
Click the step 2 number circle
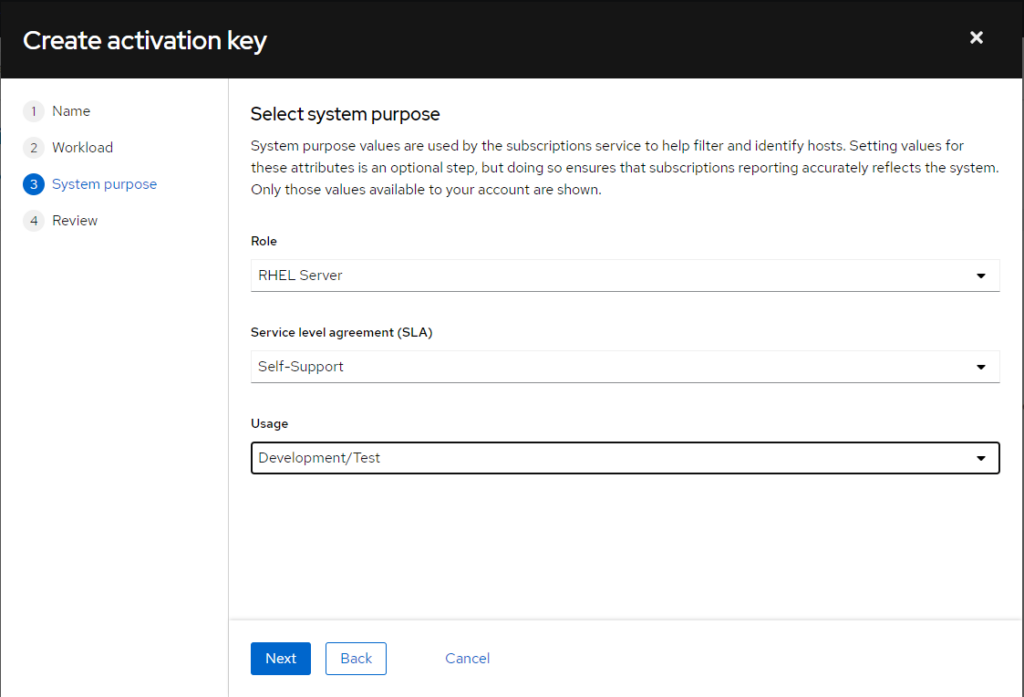33,148
